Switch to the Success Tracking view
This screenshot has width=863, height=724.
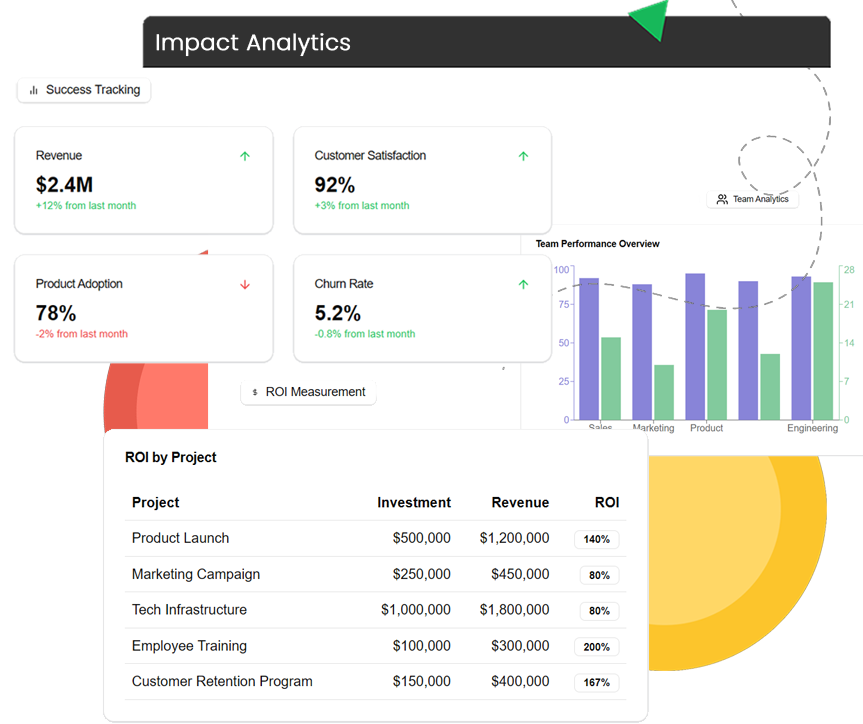[x=84, y=90]
